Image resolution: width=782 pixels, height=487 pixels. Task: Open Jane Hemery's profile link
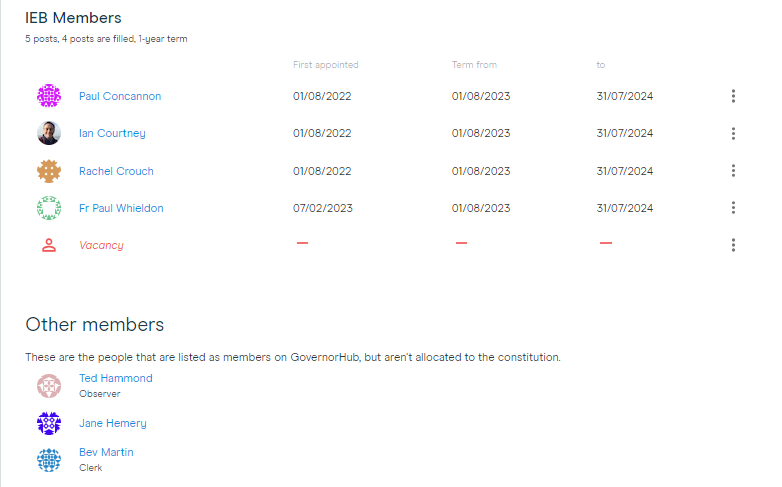click(x=113, y=423)
